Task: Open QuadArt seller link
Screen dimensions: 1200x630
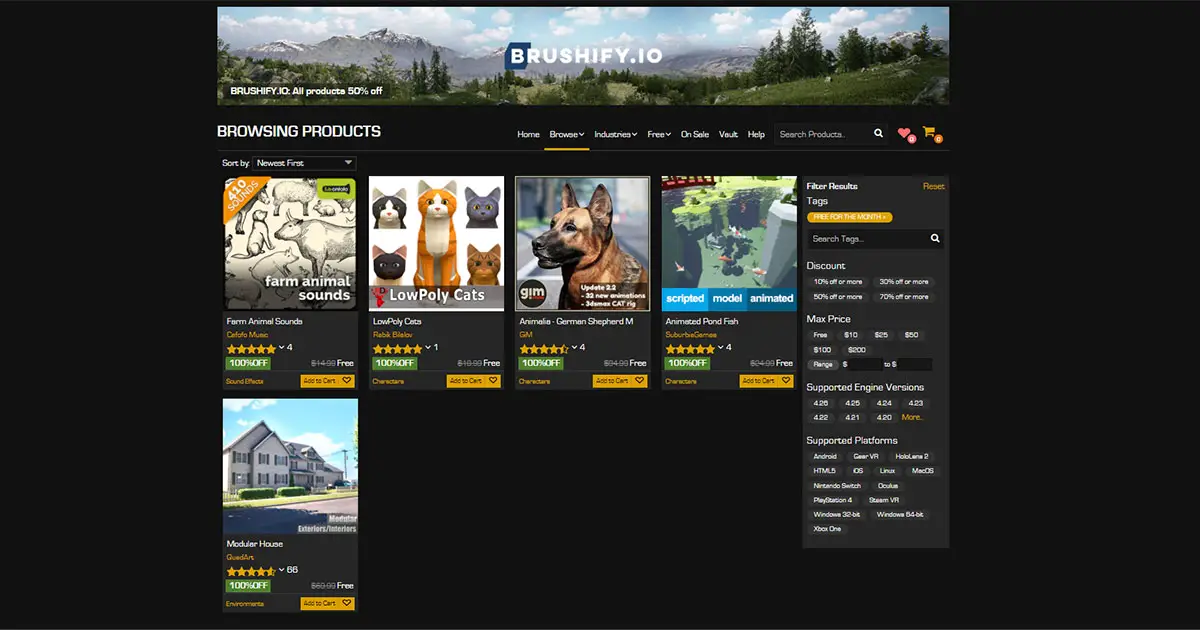Action: (241, 557)
